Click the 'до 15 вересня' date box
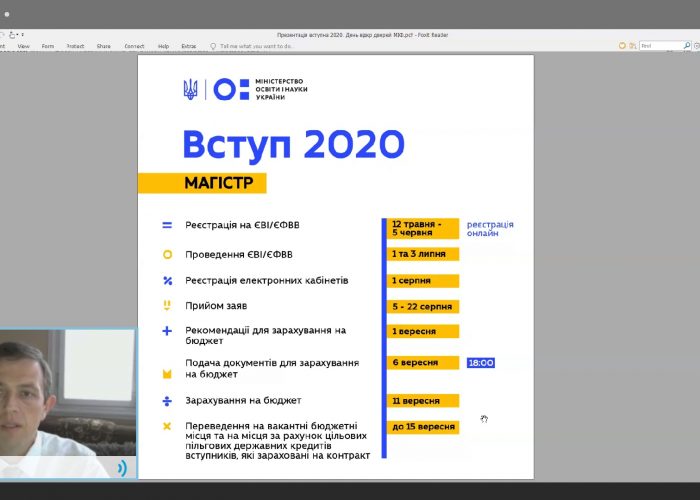This screenshot has width=700, height=500. coord(423,427)
